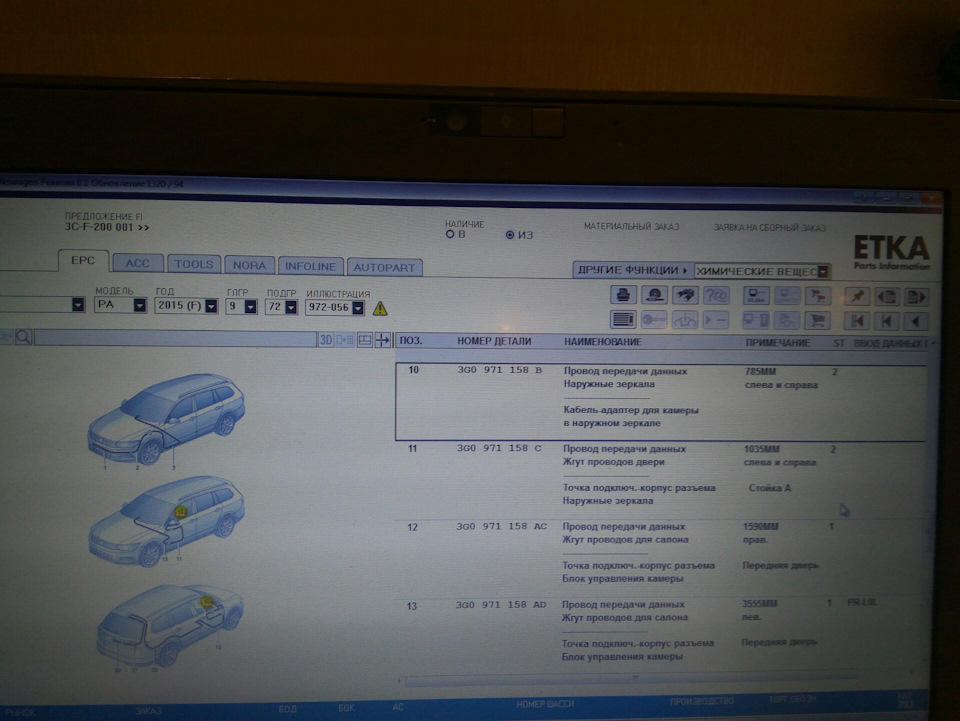Select part number 3G0 971 158 AD
960x721 pixels.
click(500, 605)
